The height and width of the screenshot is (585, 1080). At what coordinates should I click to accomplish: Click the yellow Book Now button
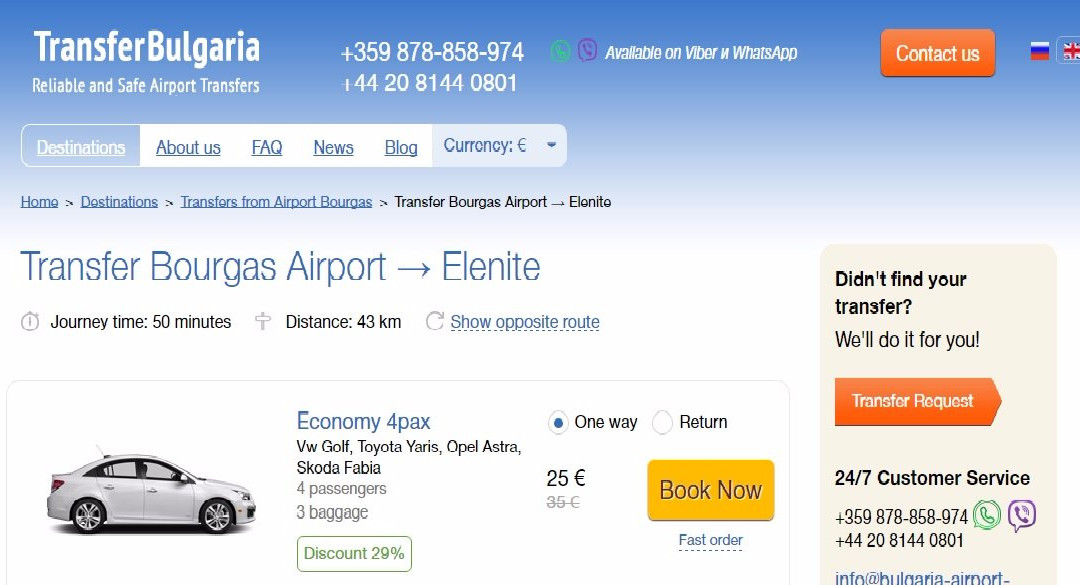pyautogui.click(x=710, y=490)
